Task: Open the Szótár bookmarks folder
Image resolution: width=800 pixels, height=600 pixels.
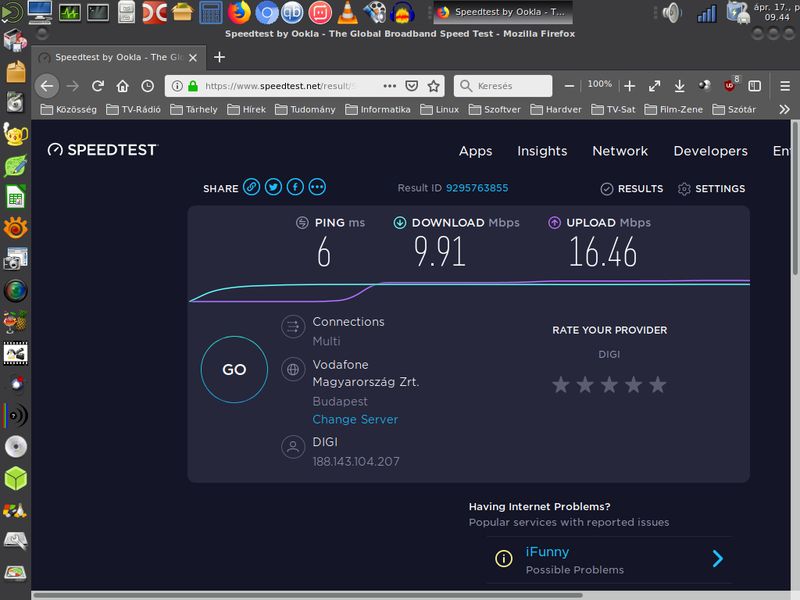Action: 734,109
